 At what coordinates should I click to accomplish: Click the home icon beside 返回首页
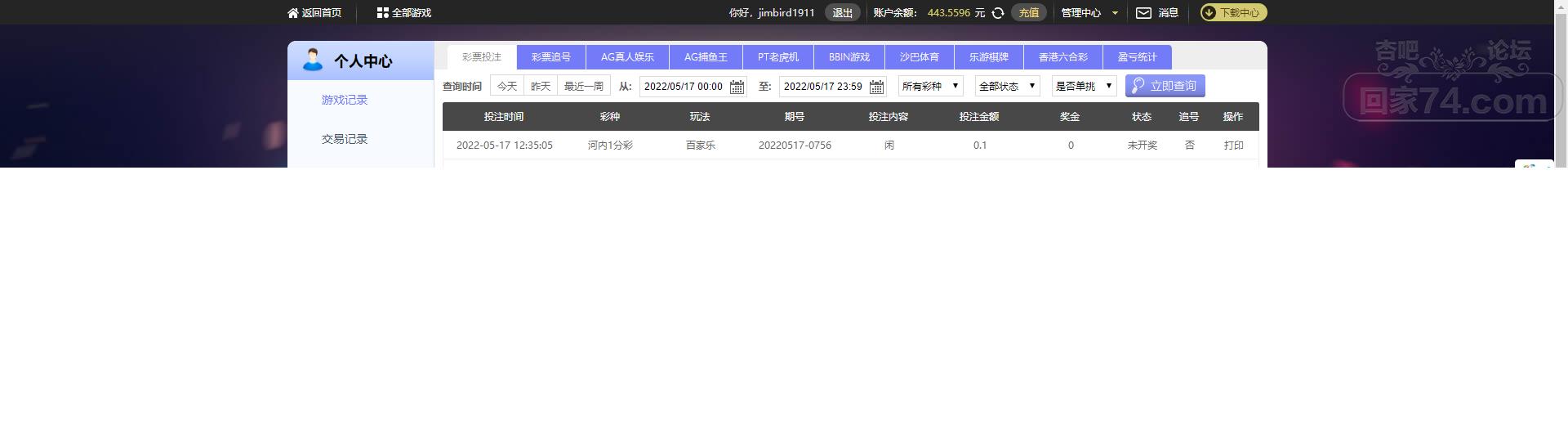coord(293,13)
